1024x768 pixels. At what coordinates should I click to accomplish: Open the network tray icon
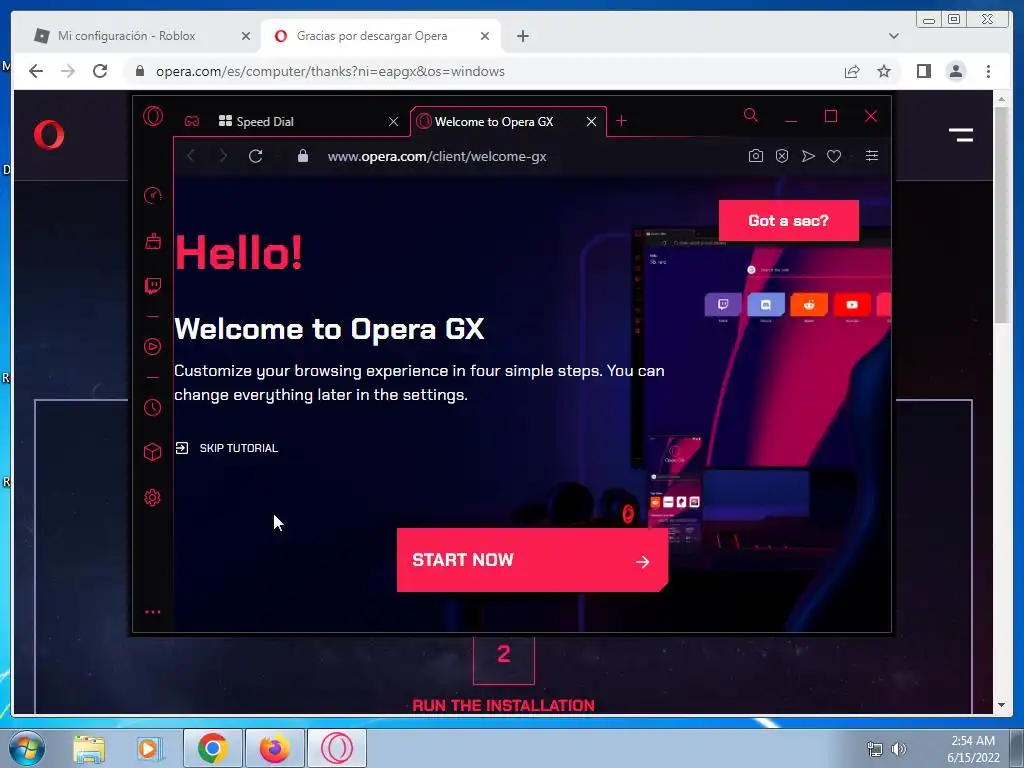pos(874,749)
